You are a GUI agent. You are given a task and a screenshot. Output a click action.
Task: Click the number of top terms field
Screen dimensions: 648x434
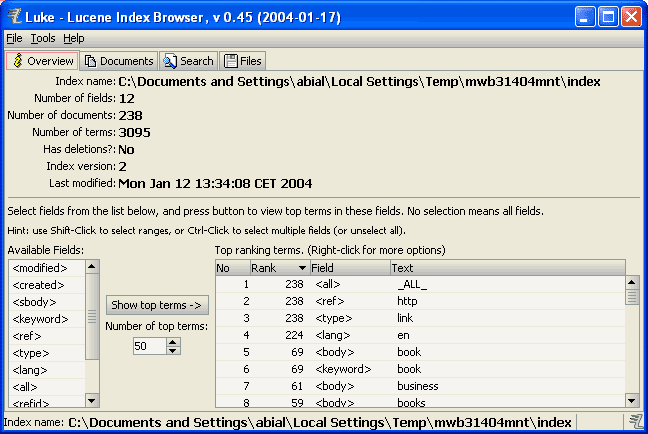[150, 346]
